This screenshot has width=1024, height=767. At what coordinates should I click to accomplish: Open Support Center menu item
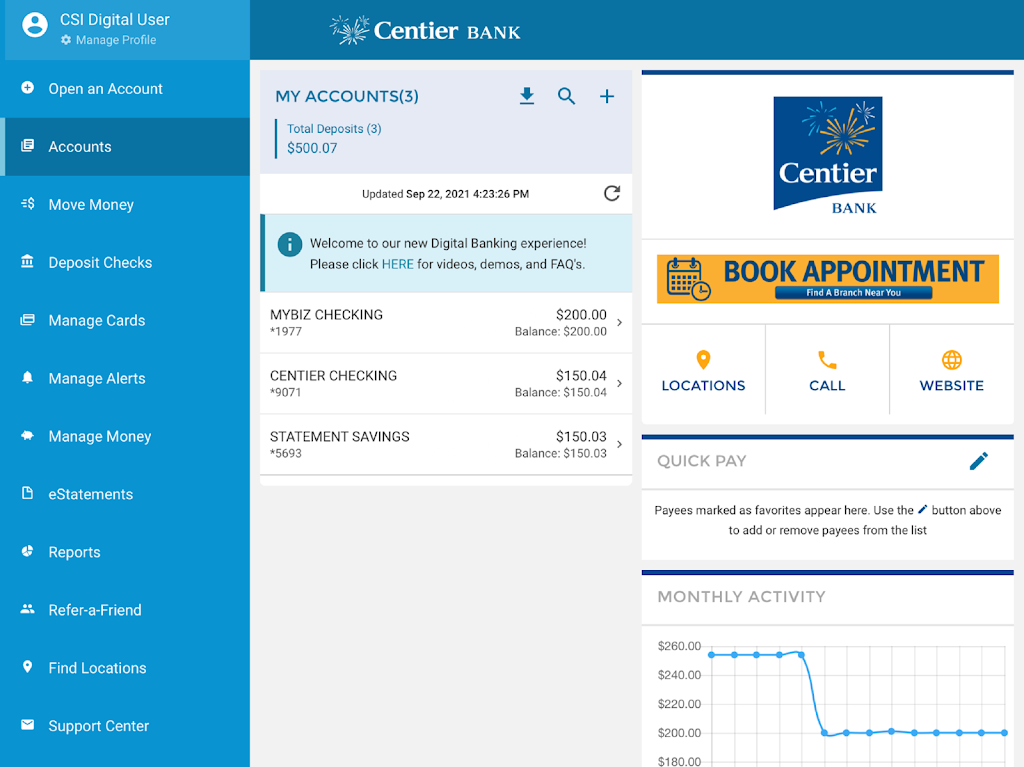[125, 726]
